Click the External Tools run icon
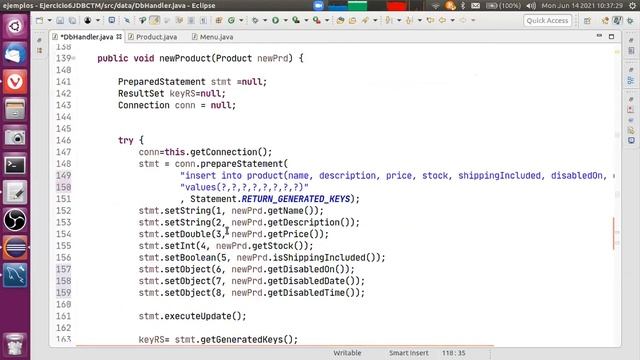 [317, 20]
